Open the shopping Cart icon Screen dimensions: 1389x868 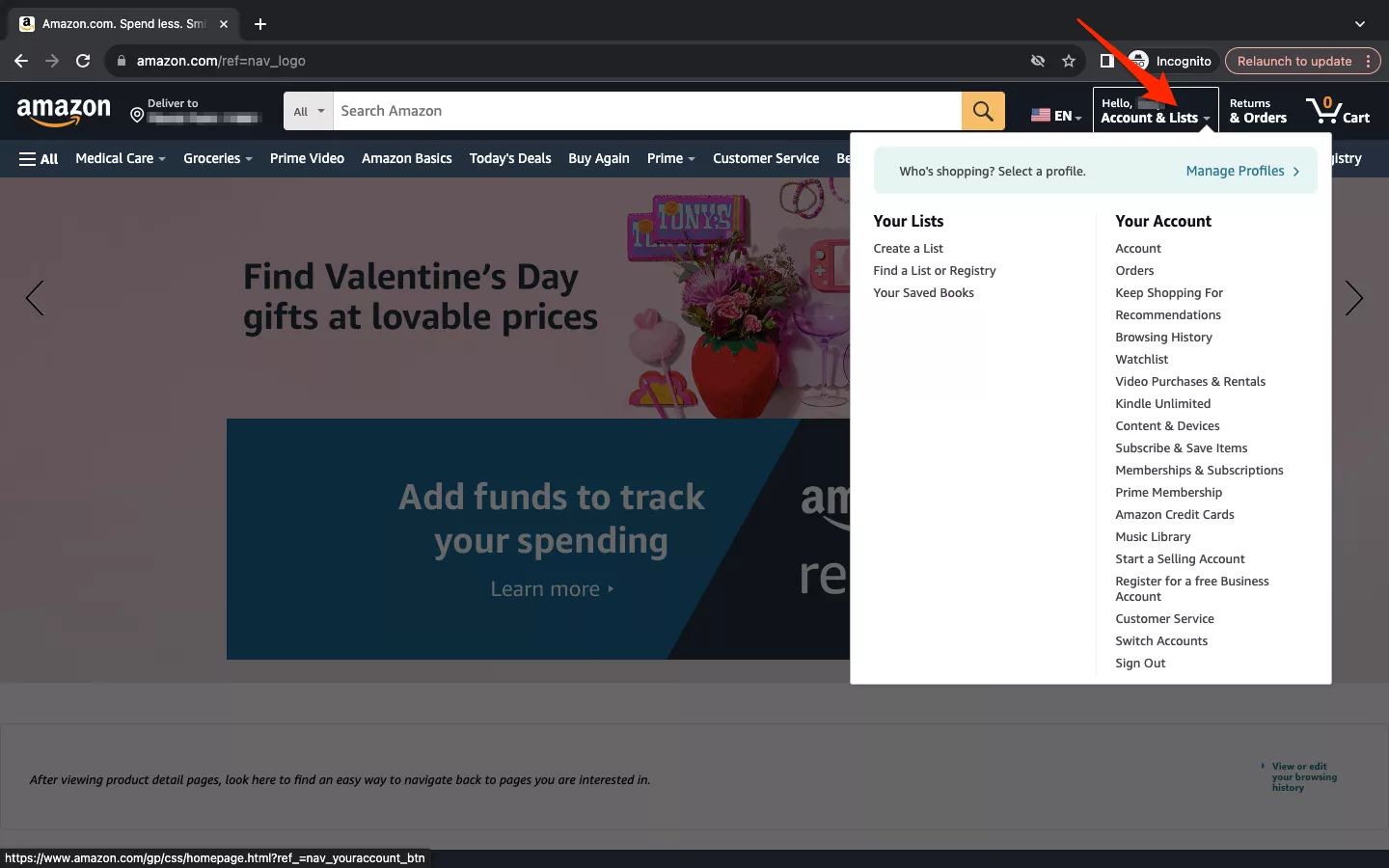click(x=1339, y=111)
